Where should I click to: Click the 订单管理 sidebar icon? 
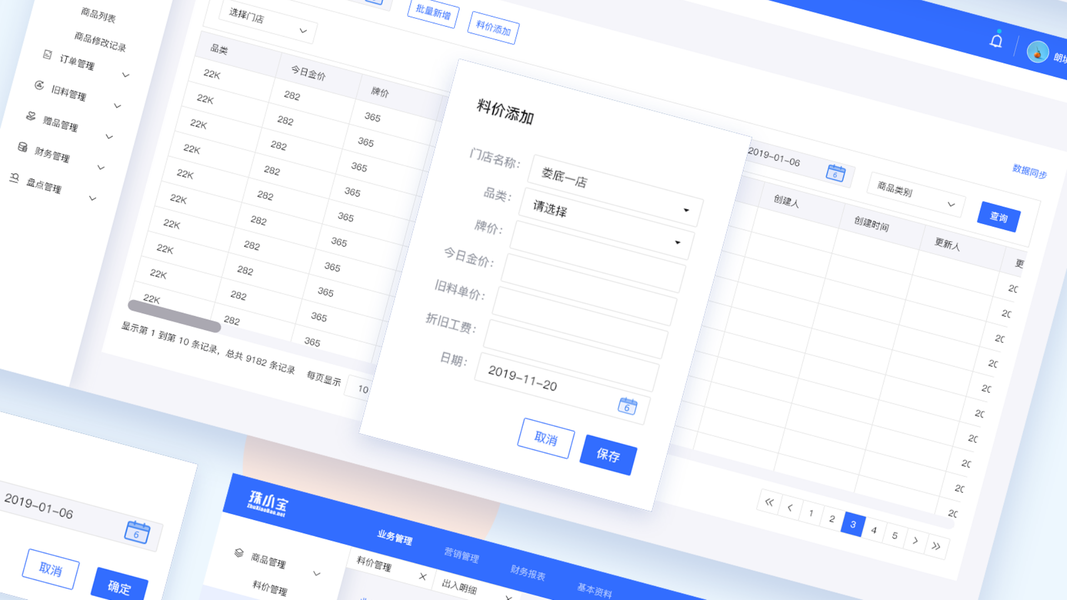[x=48, y=54]
